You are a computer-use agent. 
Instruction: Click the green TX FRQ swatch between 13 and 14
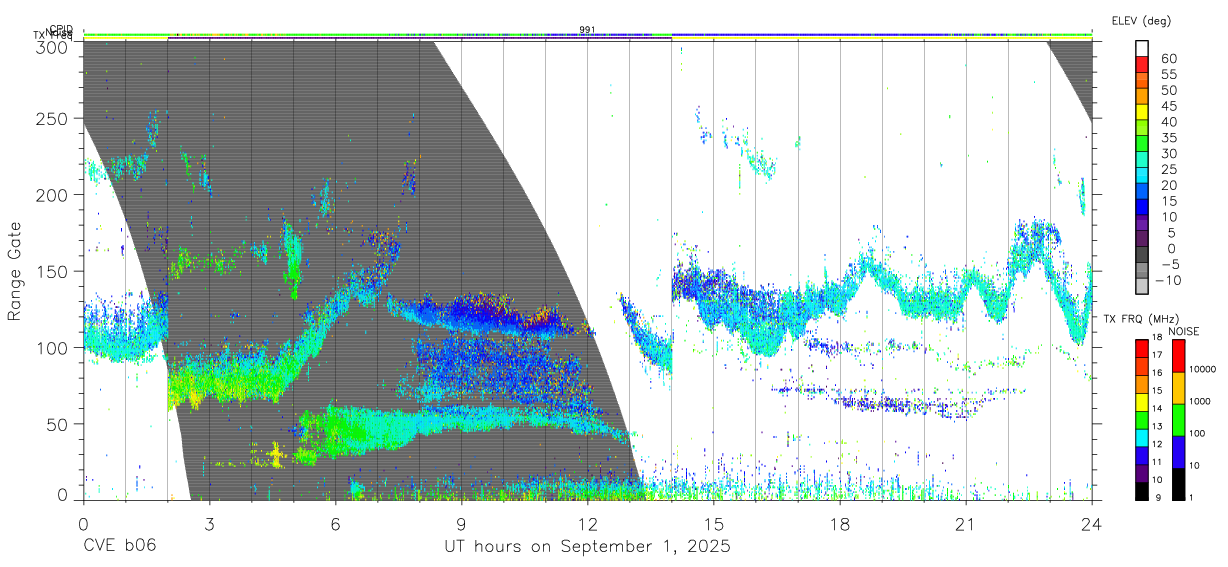point(1142,419)
